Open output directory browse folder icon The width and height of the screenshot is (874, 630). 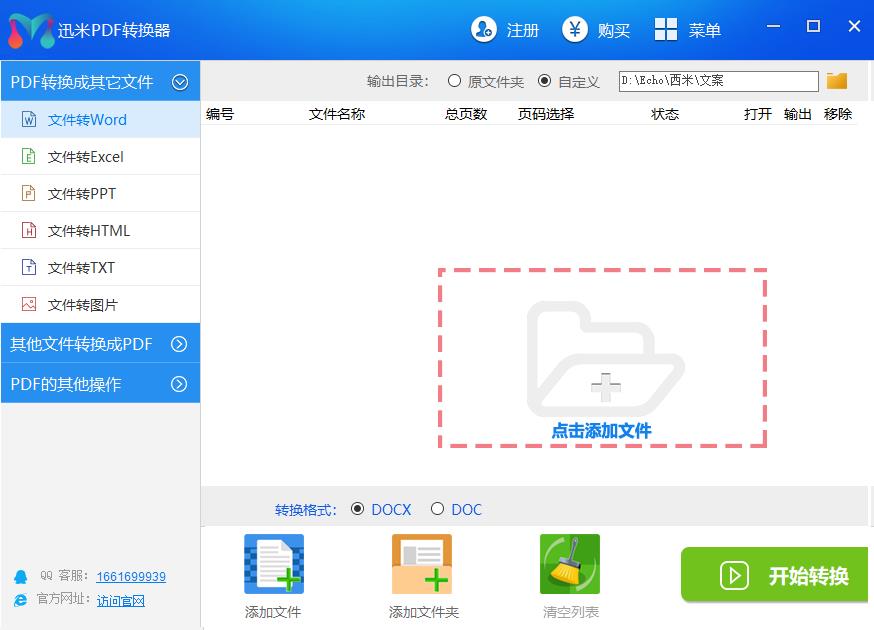point(837,81)
